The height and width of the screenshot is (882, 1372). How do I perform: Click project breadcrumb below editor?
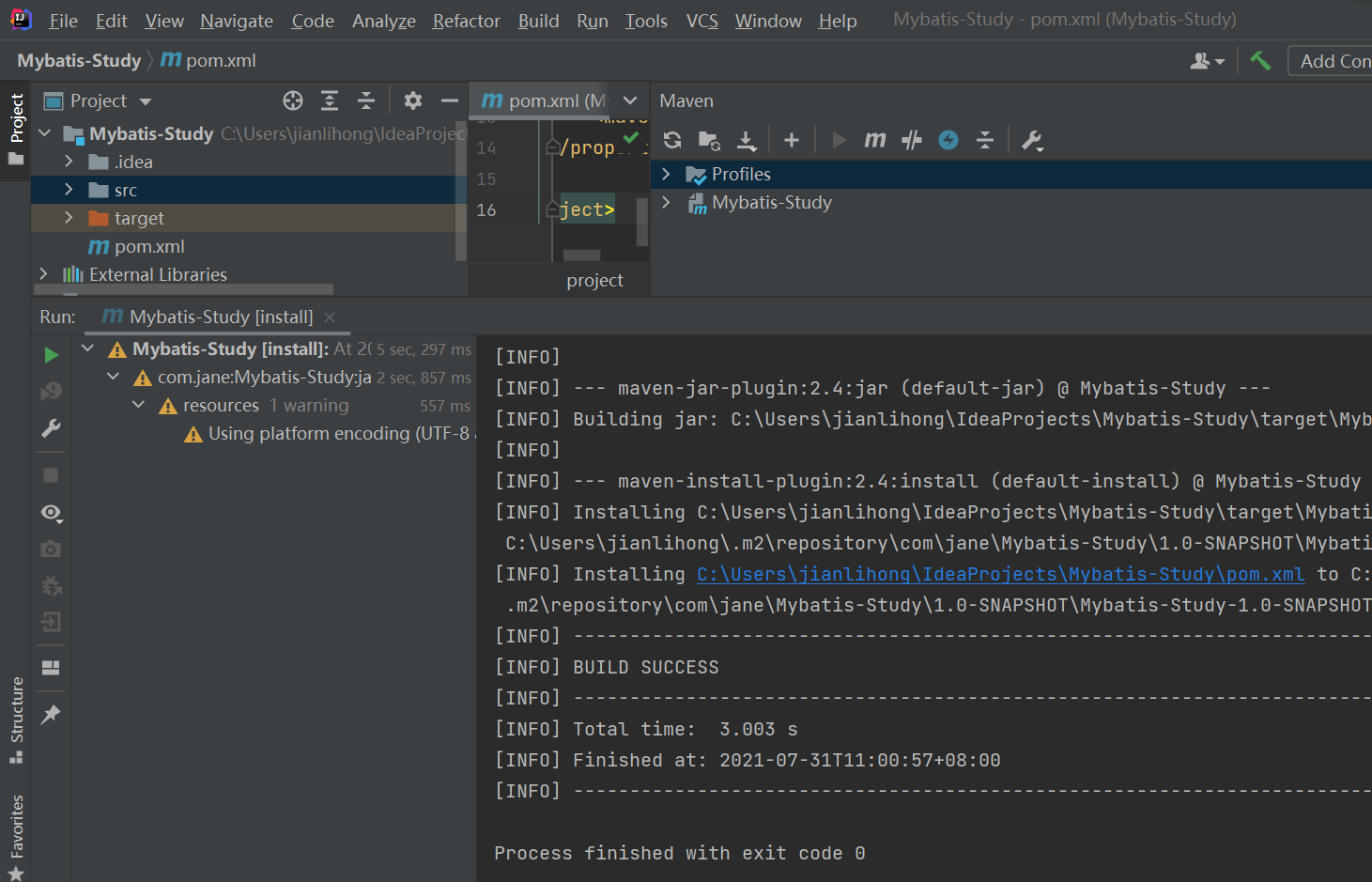594,280
